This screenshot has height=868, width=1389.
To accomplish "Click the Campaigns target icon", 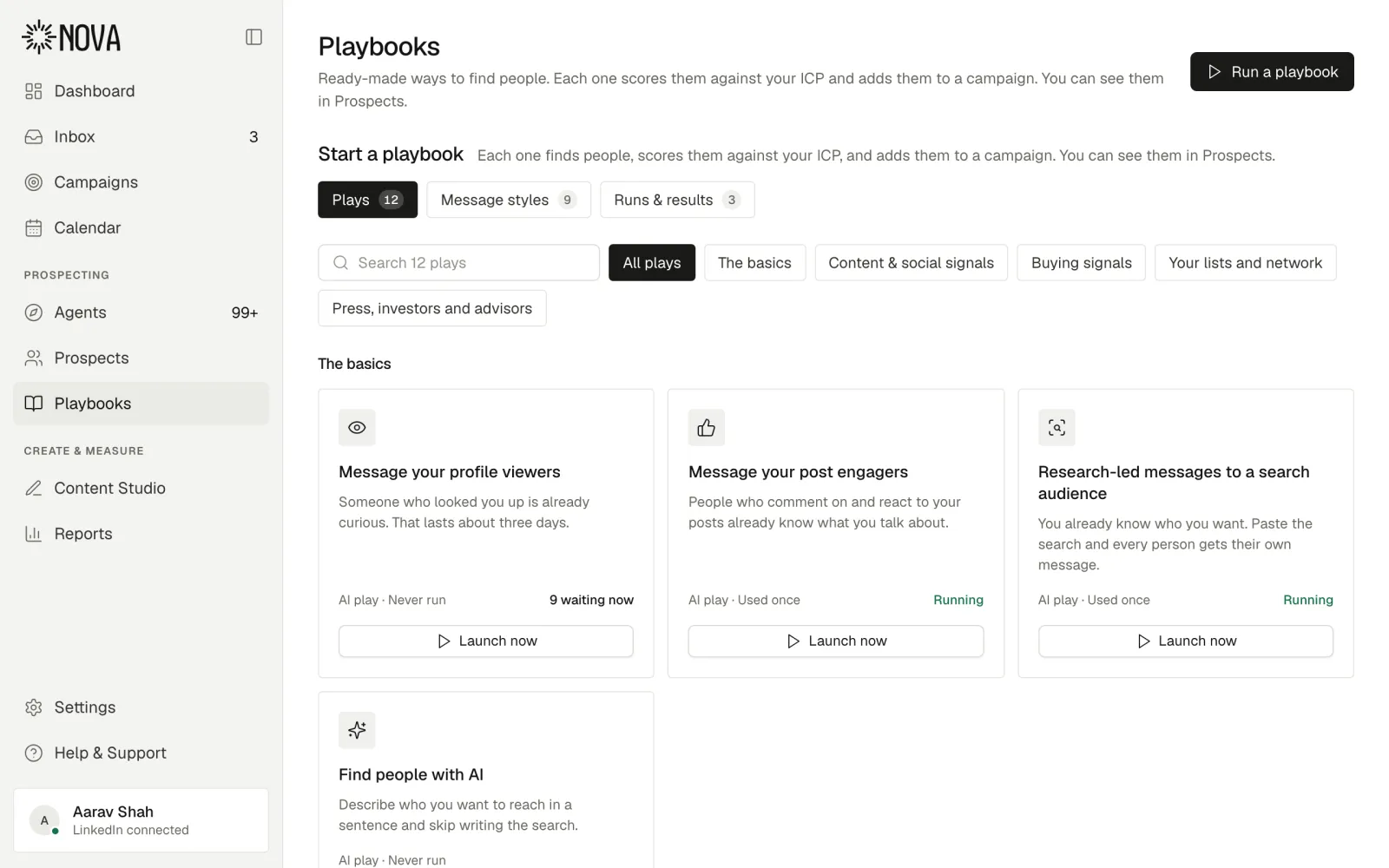I will tap(34, 182).
